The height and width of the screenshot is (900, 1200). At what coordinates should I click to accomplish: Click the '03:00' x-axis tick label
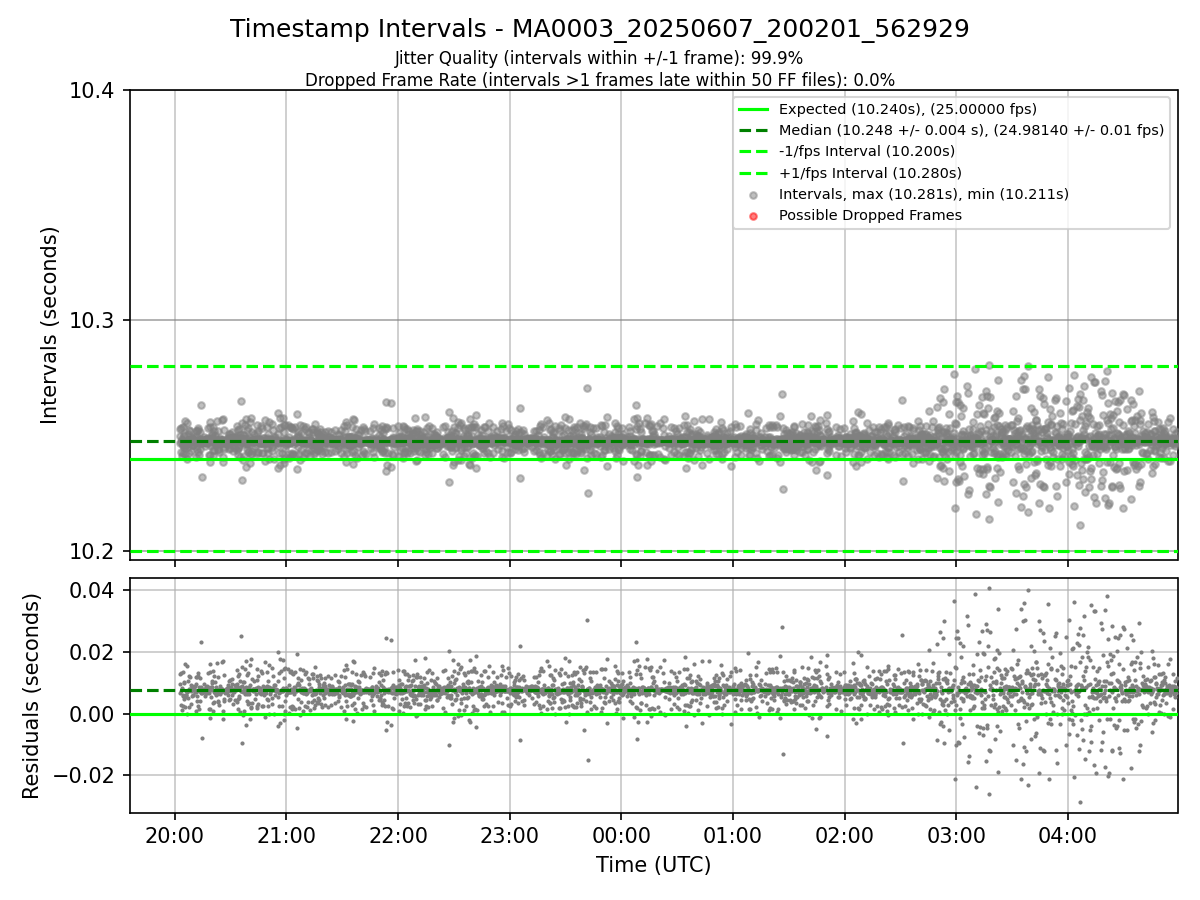pos(956,835)
